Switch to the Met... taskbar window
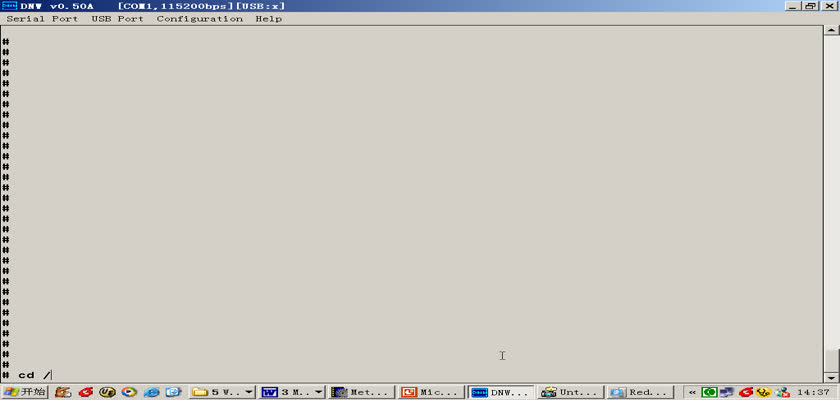The height and width of the screenshot is (400, 840). [x=361, y=392]
